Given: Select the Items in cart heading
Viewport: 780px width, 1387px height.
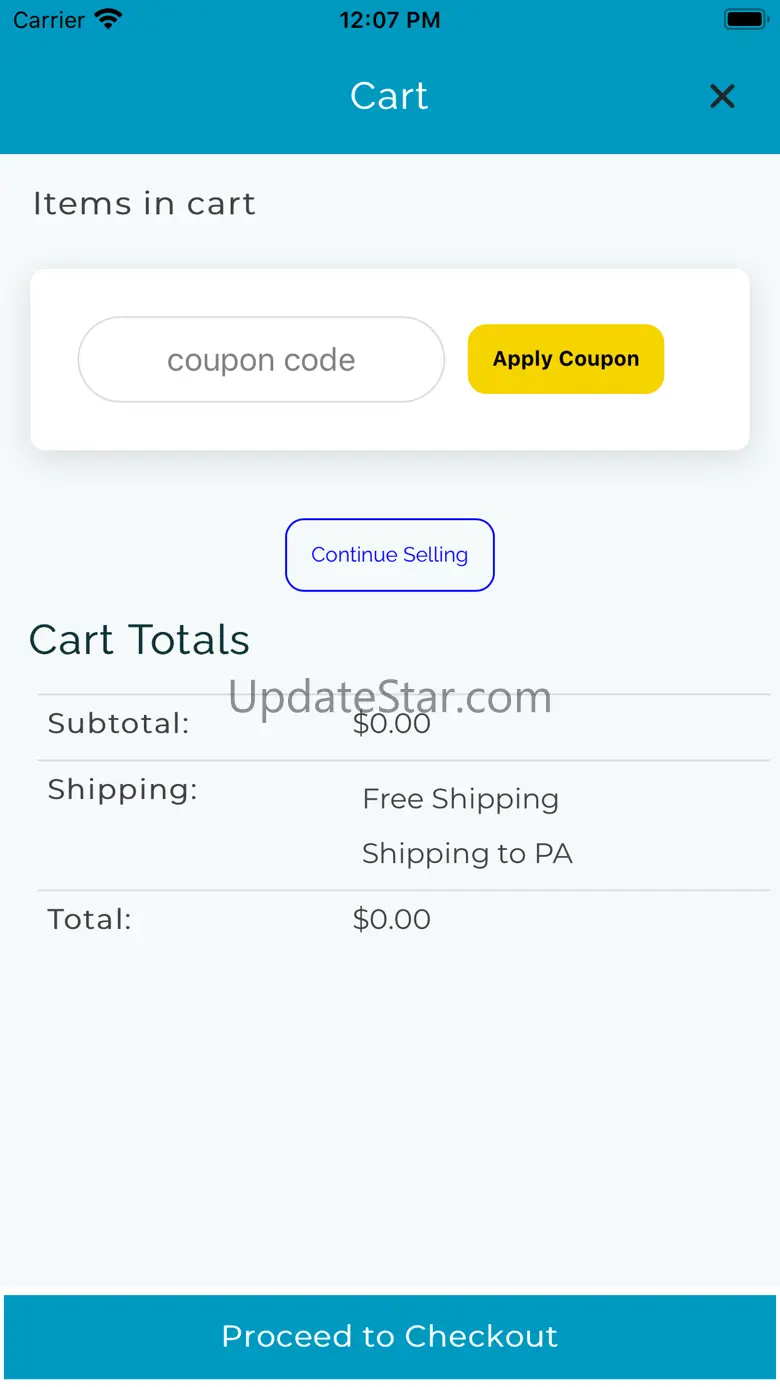Looking at the screenshot, I should (144, 204).
